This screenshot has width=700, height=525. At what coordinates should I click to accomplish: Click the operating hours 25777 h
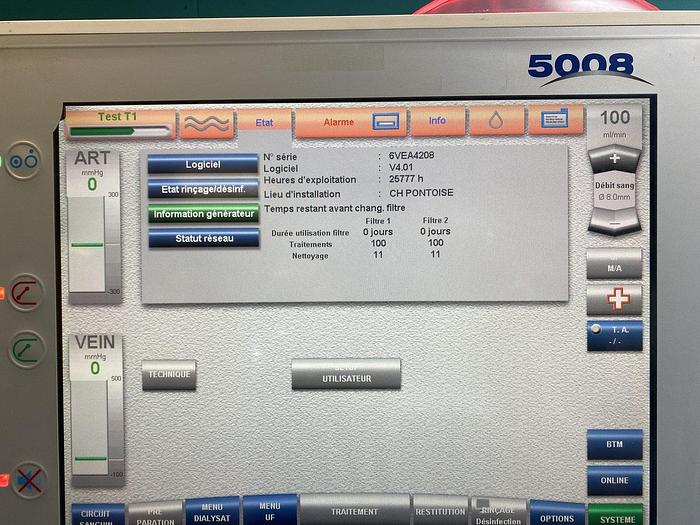pyautogui.click(x=406, y=179)
